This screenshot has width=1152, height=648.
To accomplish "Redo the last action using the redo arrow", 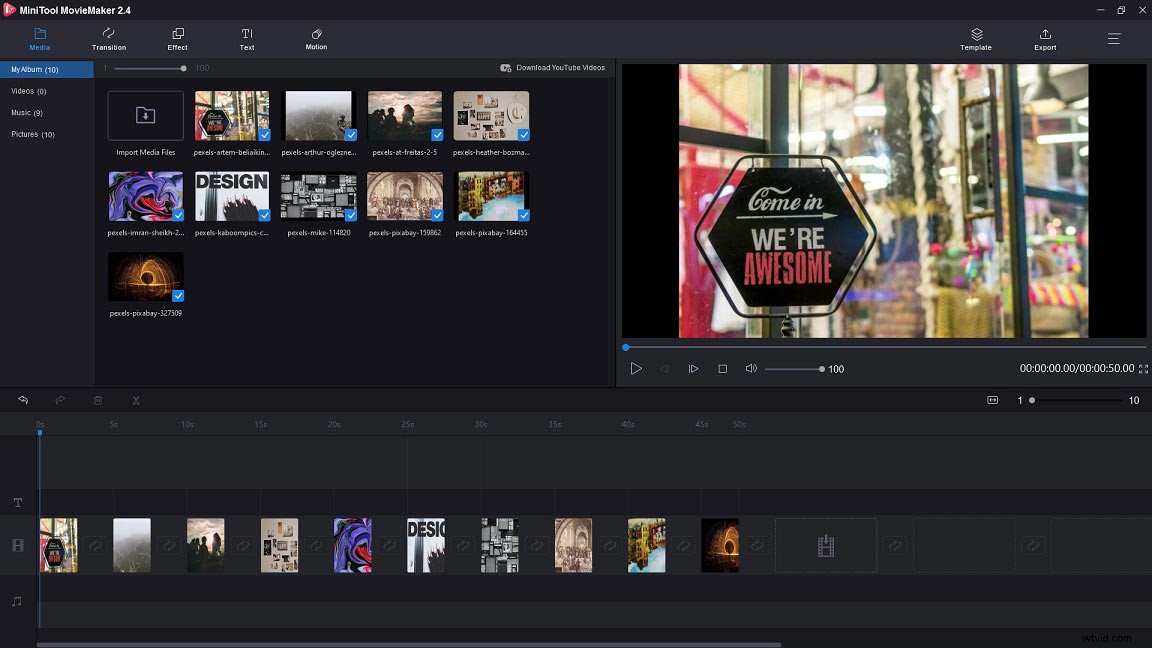I will tap(59, 400).
